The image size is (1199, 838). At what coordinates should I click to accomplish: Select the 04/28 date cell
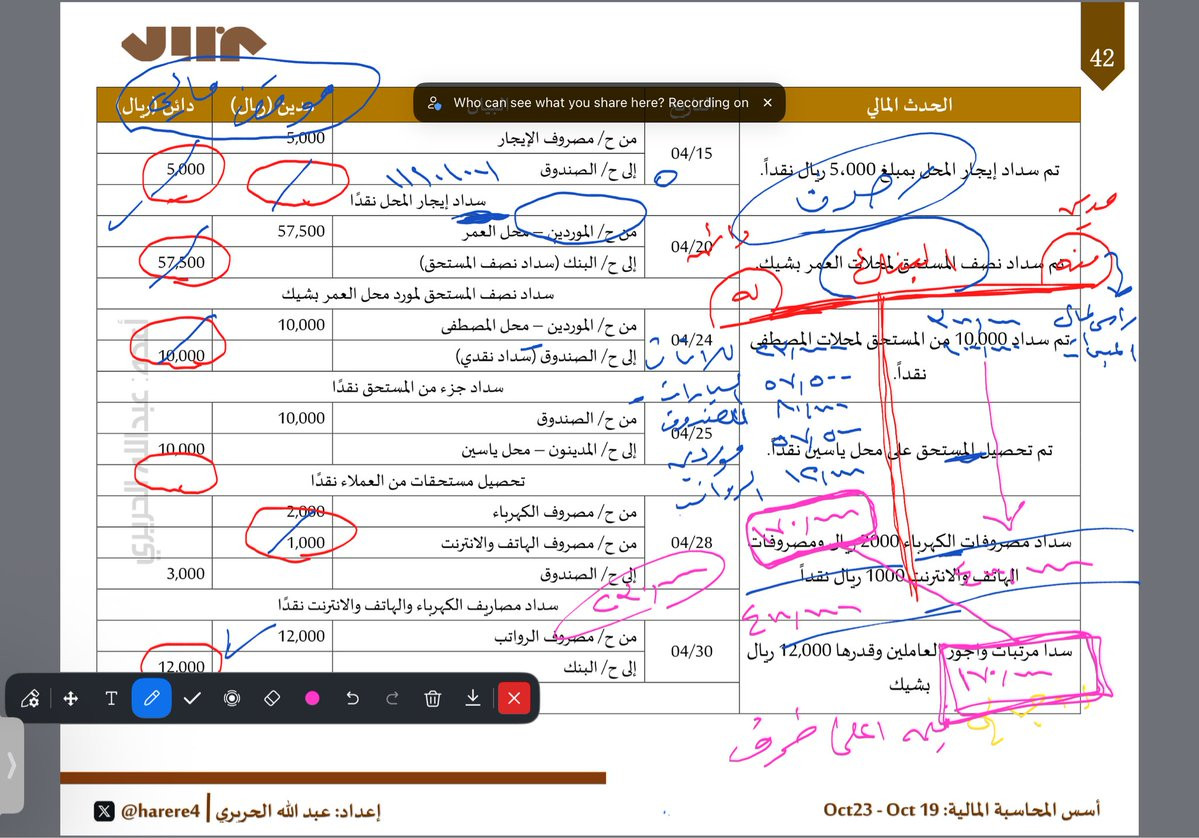click(x=691, y=542)
